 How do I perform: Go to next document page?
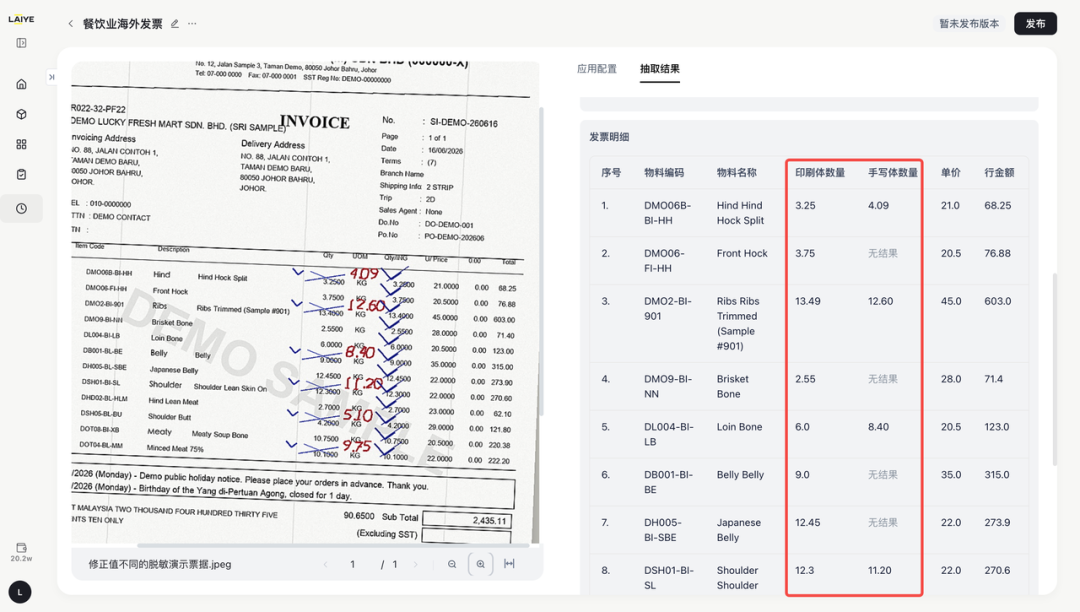[x=415, y=564]
